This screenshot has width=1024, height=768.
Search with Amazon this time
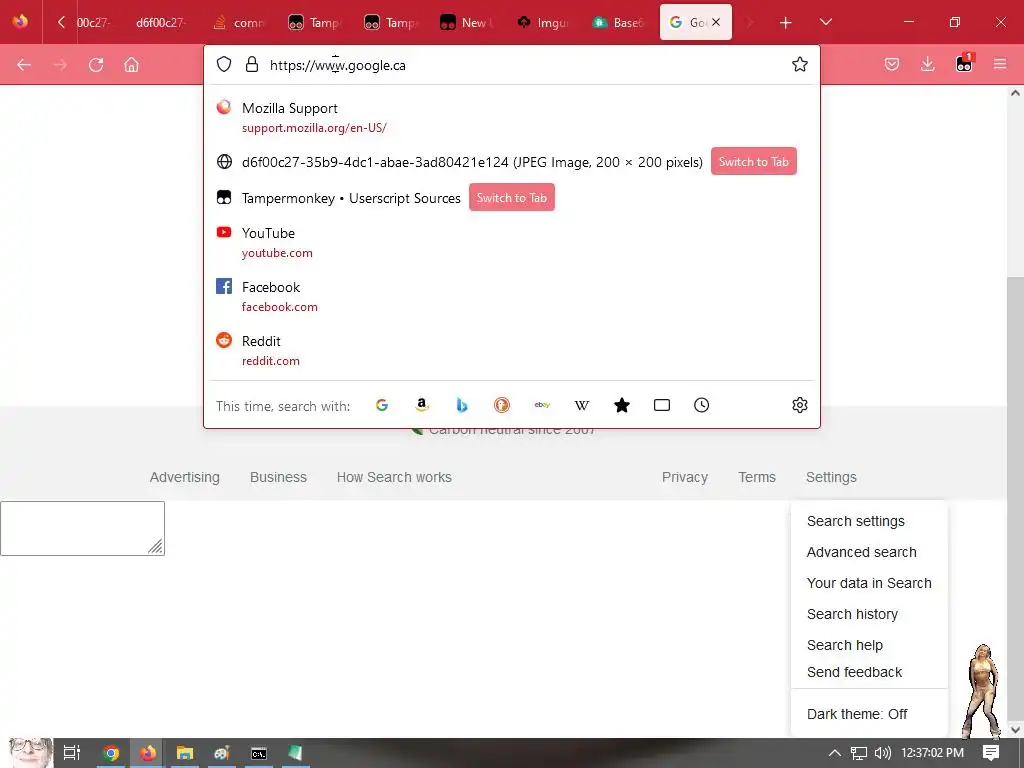pos(422,405)
